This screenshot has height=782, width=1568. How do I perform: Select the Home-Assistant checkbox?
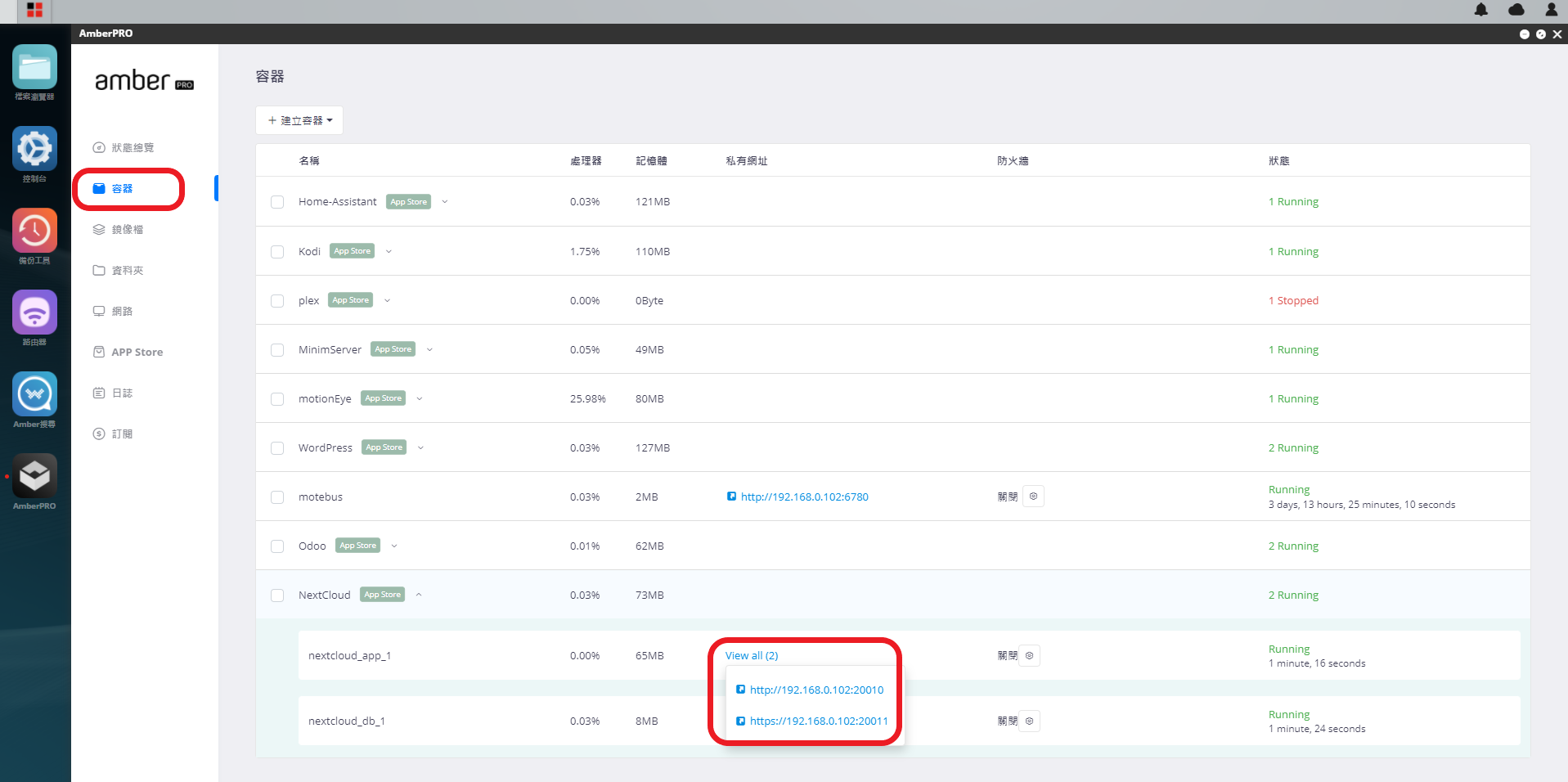pos(277,202)
